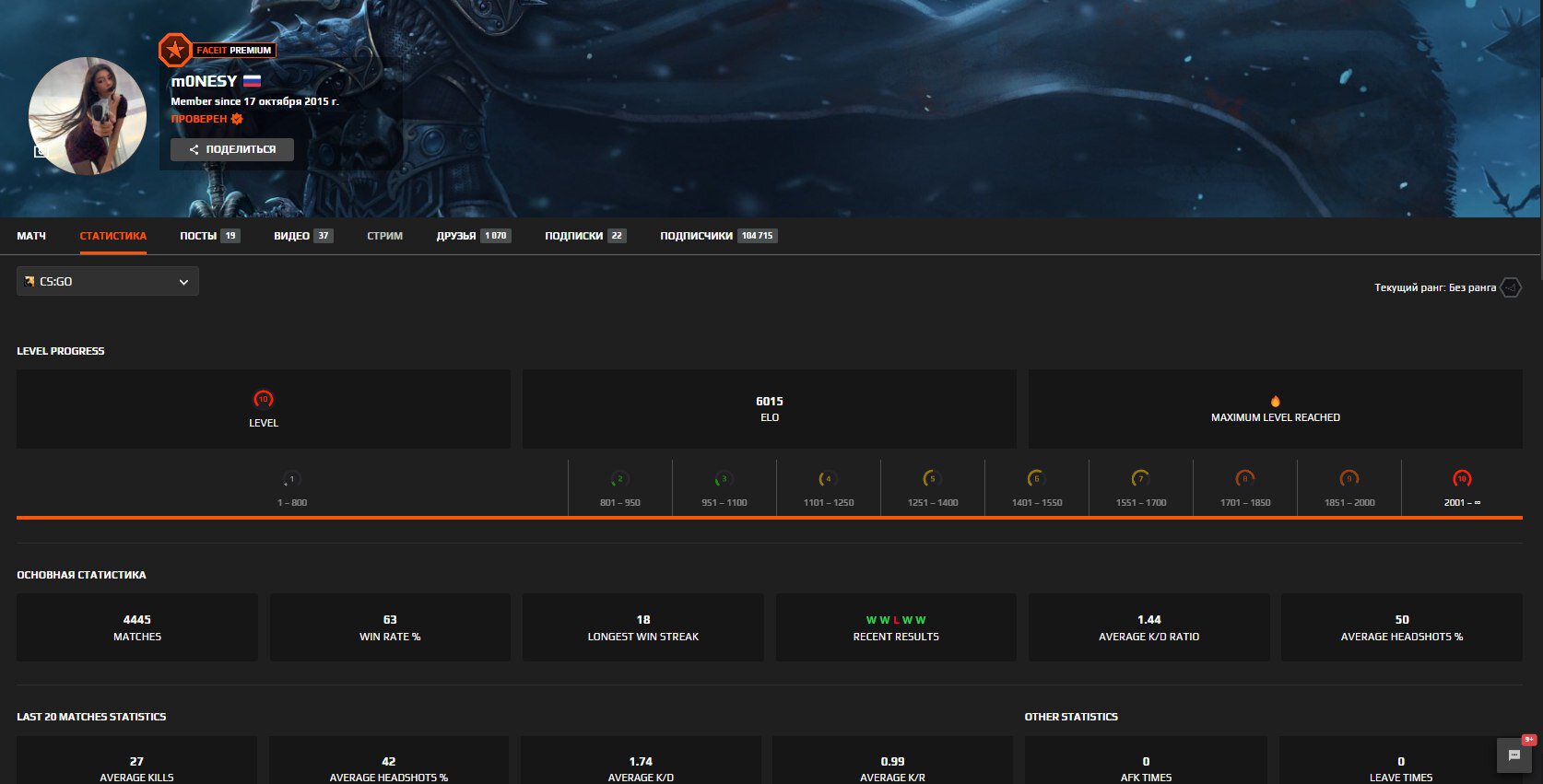Click the level 10 skill icon above LEVEL
This screenshot has width=1543, height=784.
pyautogui.click(x=264, y=399)
